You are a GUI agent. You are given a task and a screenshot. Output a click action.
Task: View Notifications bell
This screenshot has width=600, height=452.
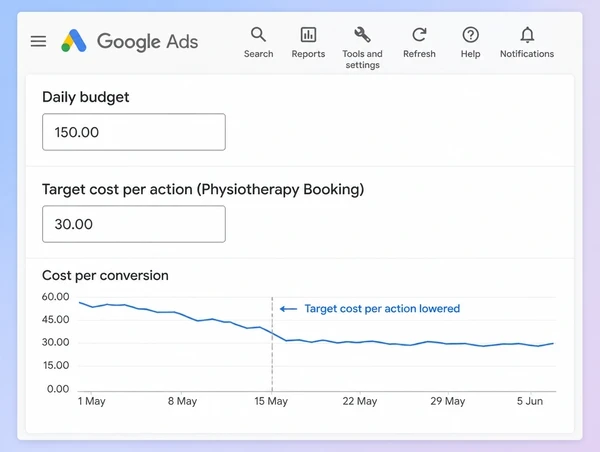point(527,42)
